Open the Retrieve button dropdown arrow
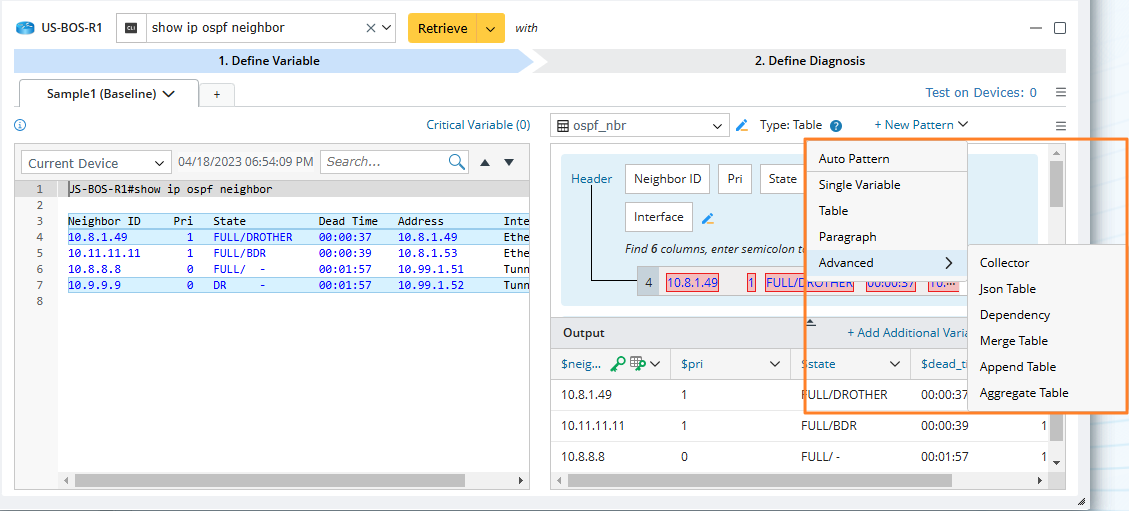The height and width of the screenshot is (511, 1129). [490, 28]
